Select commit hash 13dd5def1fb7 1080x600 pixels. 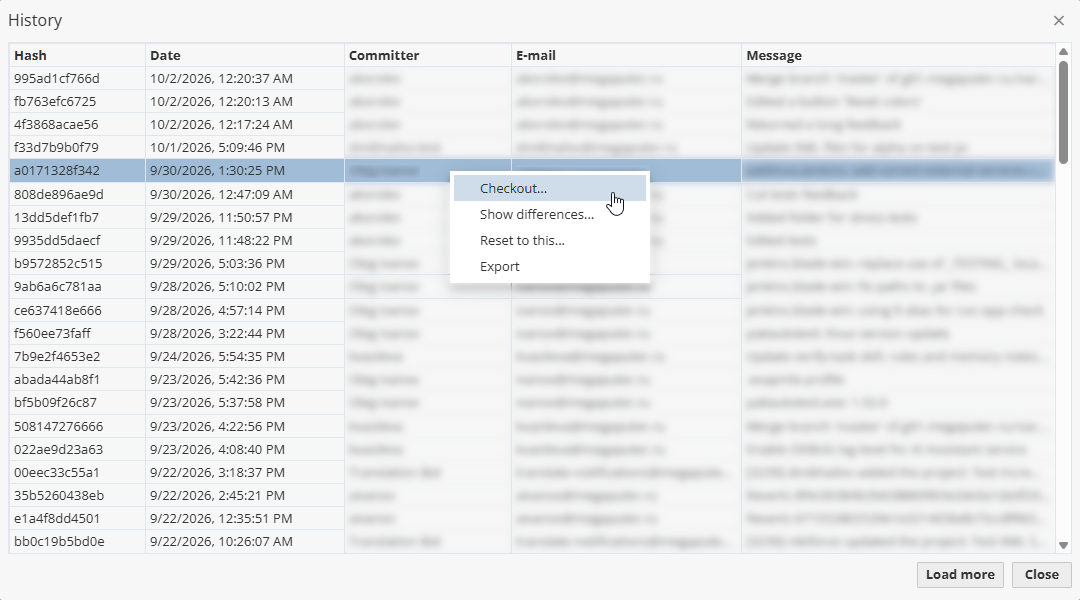tap(56, 217)
